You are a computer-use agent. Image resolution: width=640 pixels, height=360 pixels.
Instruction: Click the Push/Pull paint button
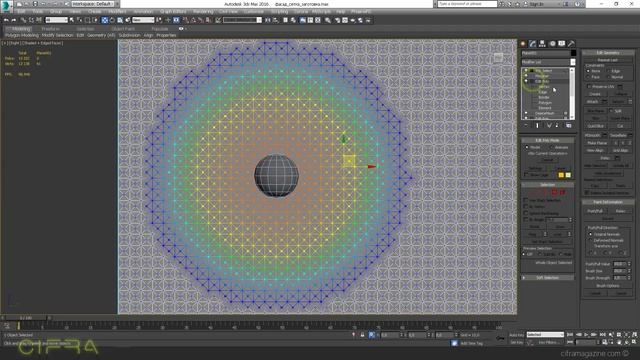[x=595, y=211]
